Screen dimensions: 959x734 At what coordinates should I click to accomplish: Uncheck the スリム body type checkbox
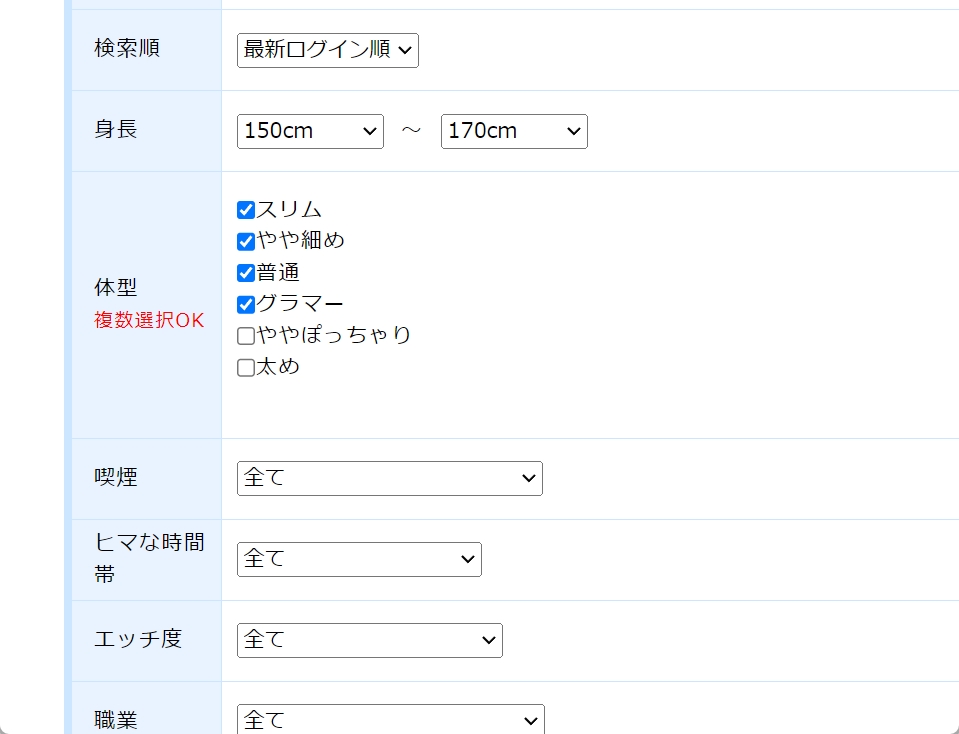pyautogui.click(x=246, y=210)
